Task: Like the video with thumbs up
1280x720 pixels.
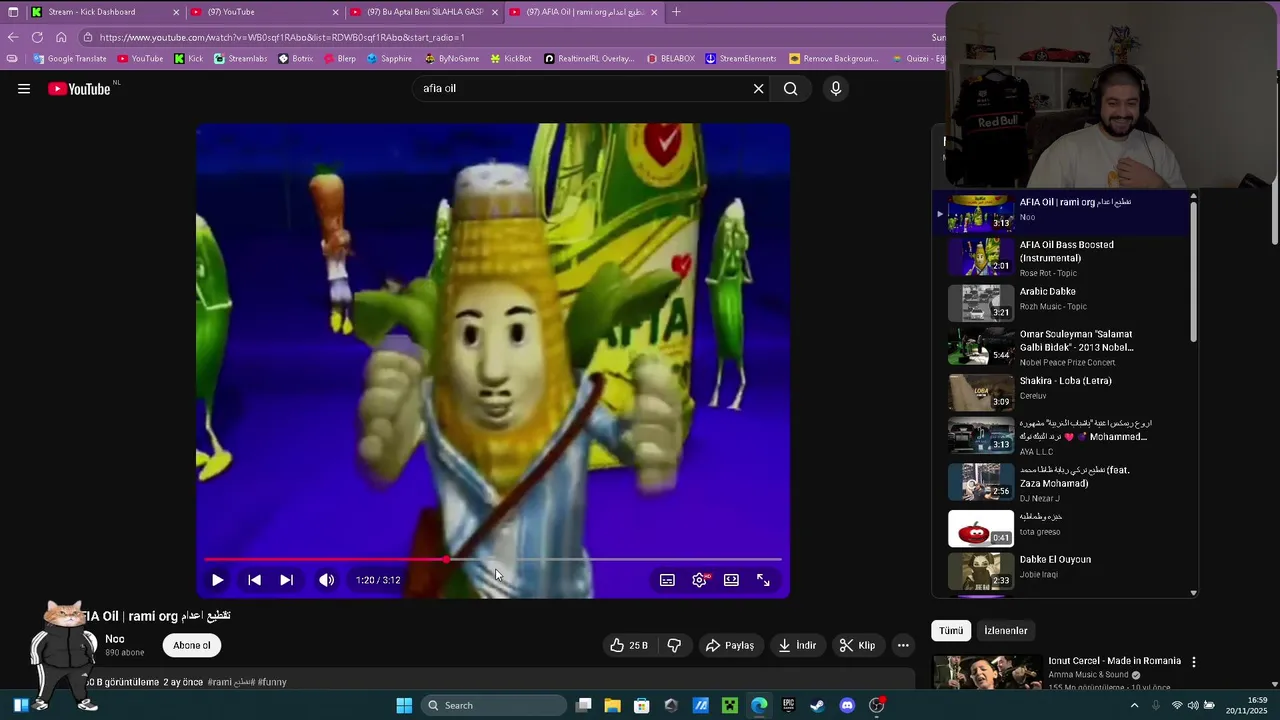Action: (x=629, y=646)
